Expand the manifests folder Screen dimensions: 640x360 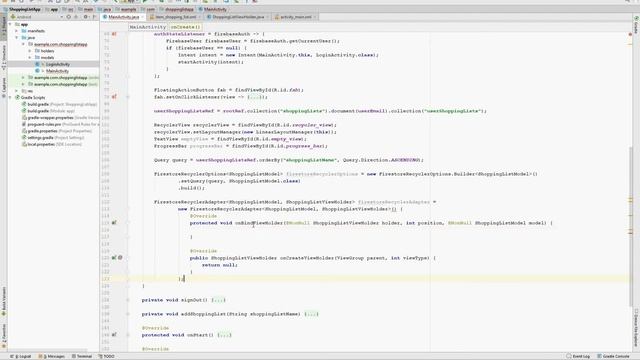coord(17,31)
